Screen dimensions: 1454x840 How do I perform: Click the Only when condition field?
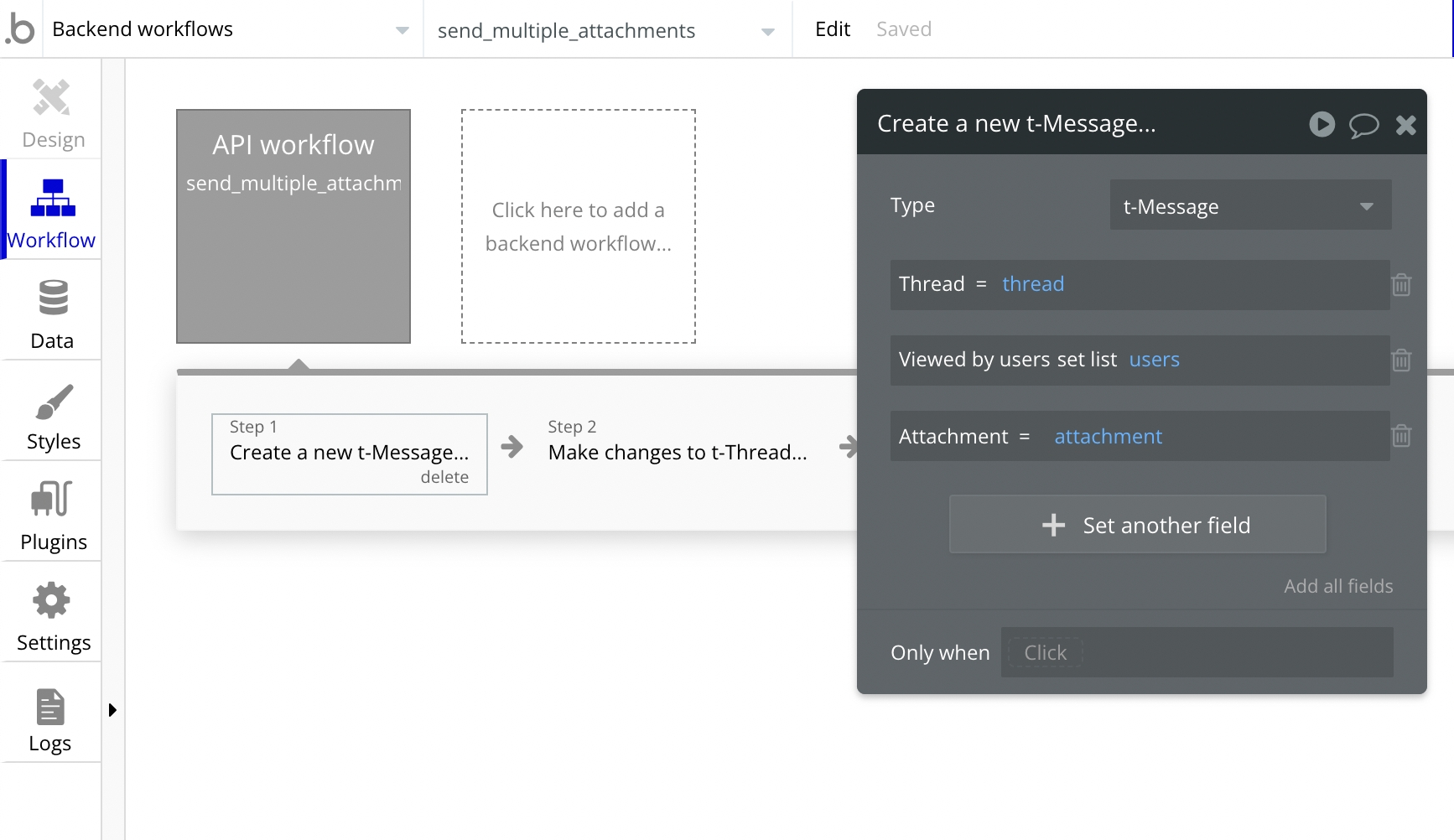(1196, 652)
